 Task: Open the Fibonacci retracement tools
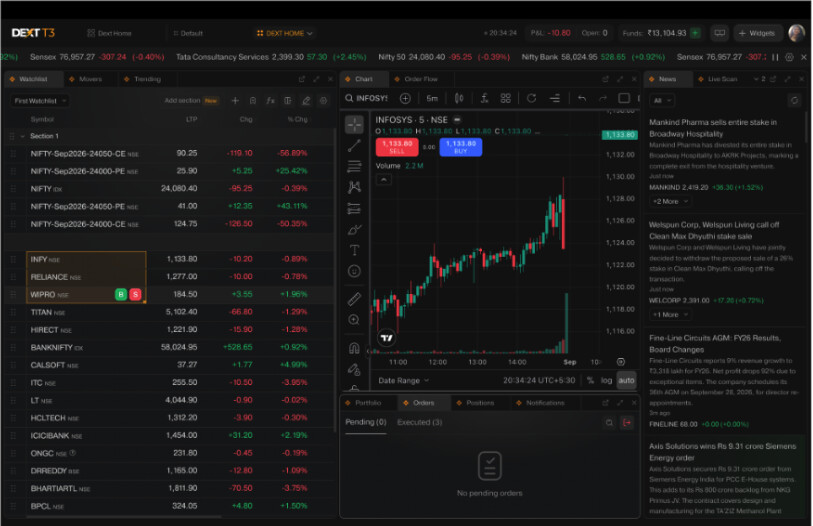point(355,166)
